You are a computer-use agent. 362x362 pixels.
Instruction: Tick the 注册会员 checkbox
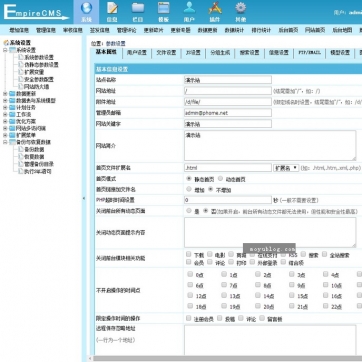click(x=189, y=318)
